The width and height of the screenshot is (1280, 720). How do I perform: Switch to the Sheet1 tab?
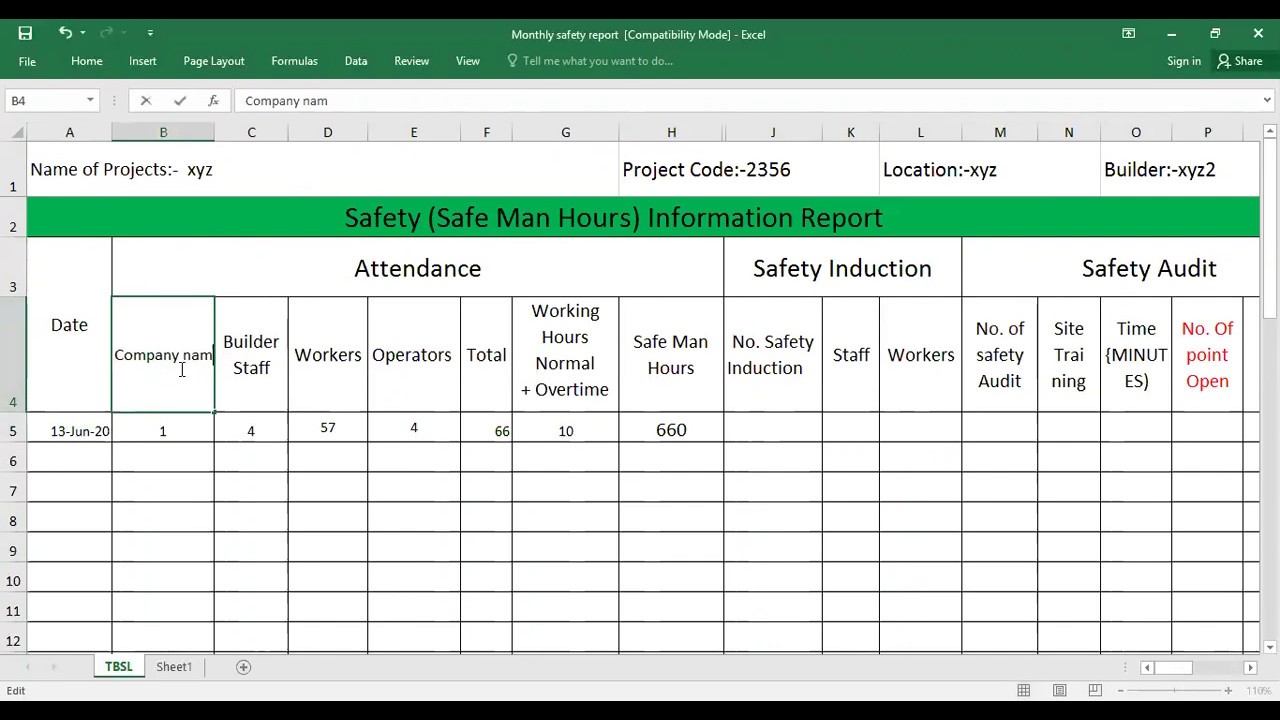(174, 667)
